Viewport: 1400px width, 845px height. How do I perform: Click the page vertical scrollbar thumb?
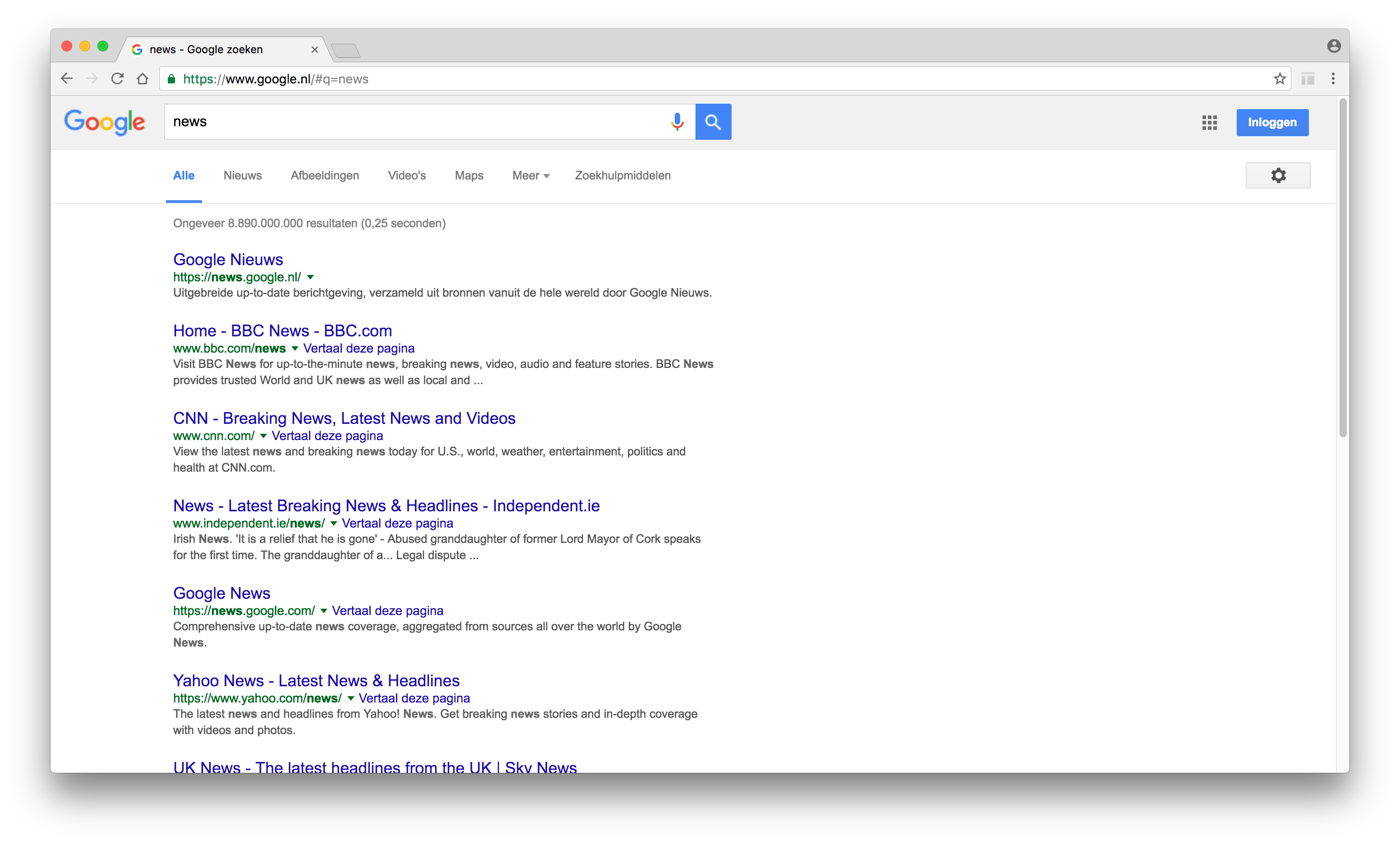(x=1343, y=267)
